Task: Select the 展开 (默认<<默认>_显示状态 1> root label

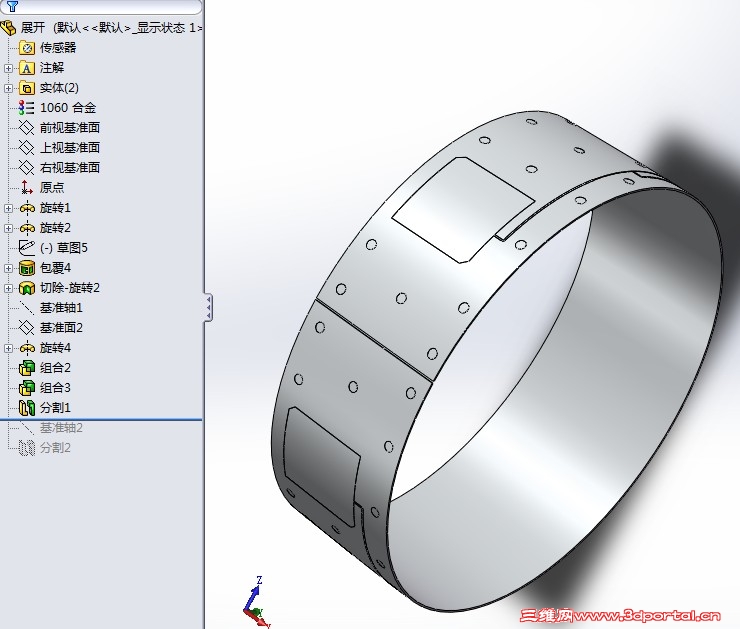Action: click(112, 28)
